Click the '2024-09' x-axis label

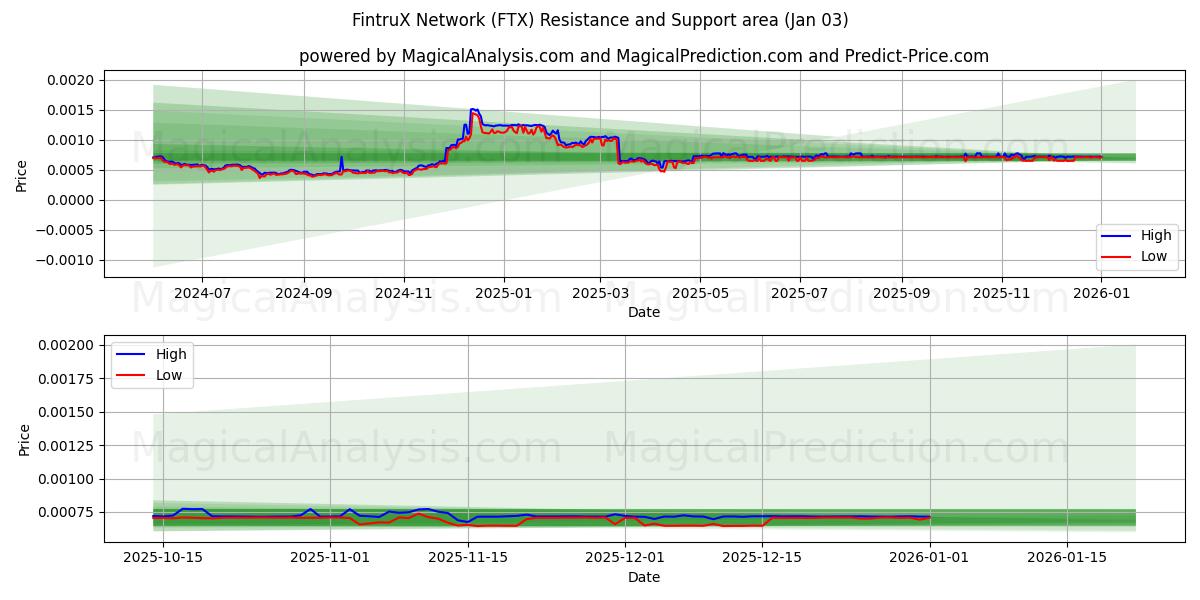pos(304,294)
